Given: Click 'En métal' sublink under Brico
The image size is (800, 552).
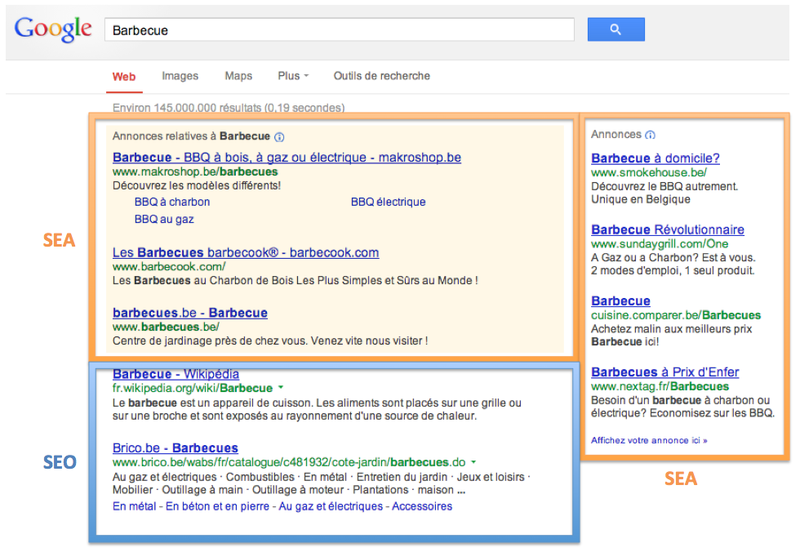Looking at the screenshot, I should 134,507.
